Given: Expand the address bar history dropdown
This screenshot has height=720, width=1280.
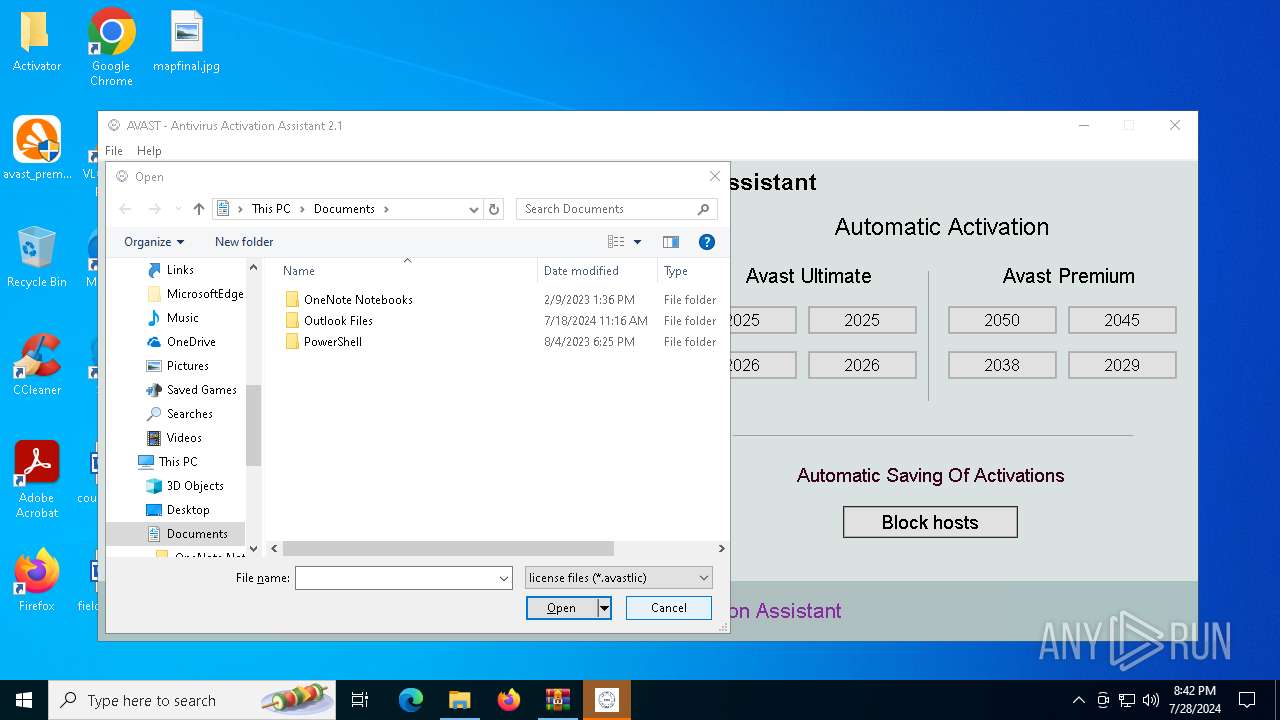Looking at the screenshot, I should pyautogui.click(x=474, y=209).
